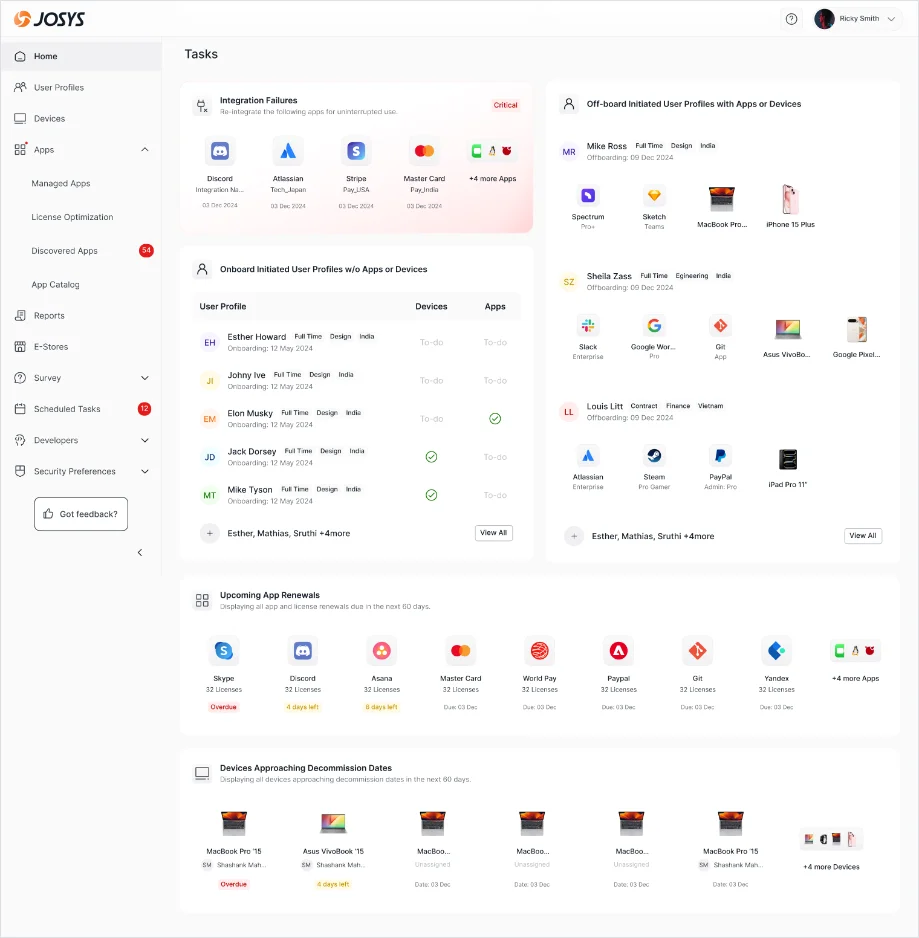
Task: Open Louis Litt offboarding profile
Action: pyautogui.click(x=604, y=406)
